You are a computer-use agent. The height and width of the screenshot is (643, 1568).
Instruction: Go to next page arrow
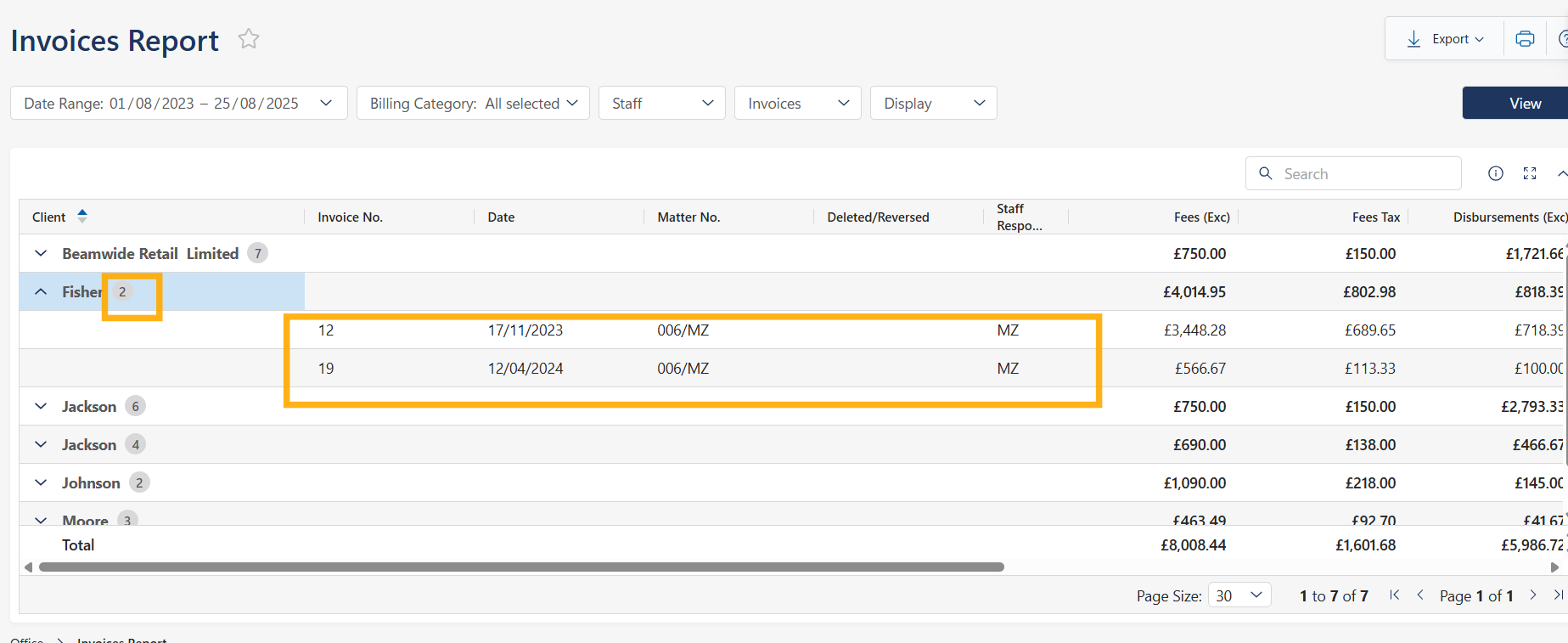pyautogui.click(x=1533, y=595)
